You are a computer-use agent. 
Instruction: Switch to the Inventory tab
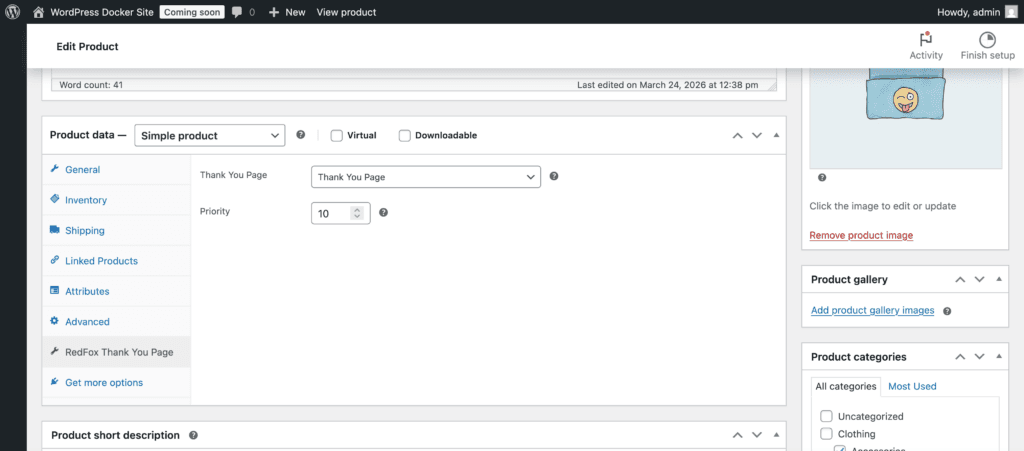[86, 200]
